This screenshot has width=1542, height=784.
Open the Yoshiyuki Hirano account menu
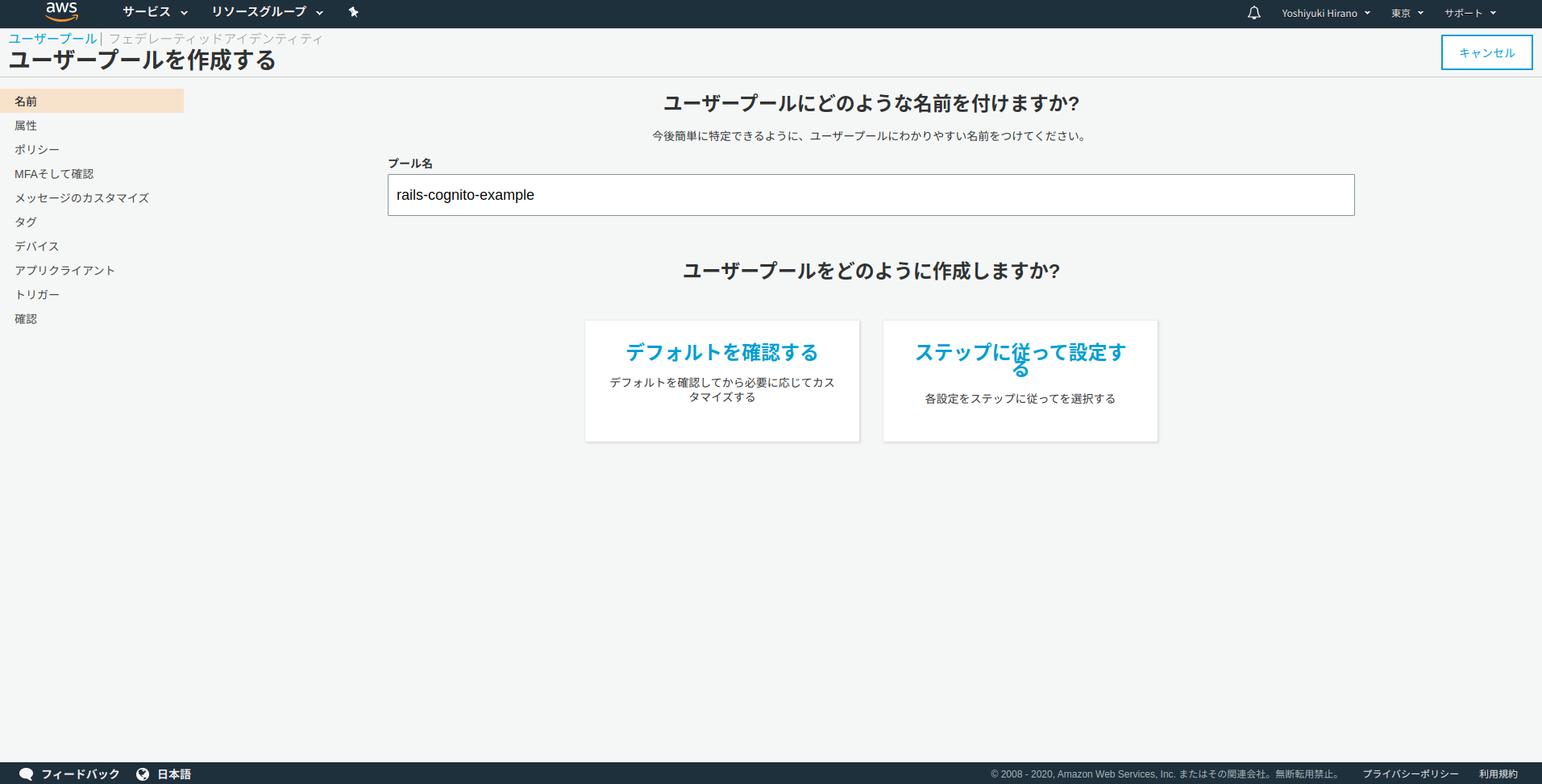coord(1325,13)
